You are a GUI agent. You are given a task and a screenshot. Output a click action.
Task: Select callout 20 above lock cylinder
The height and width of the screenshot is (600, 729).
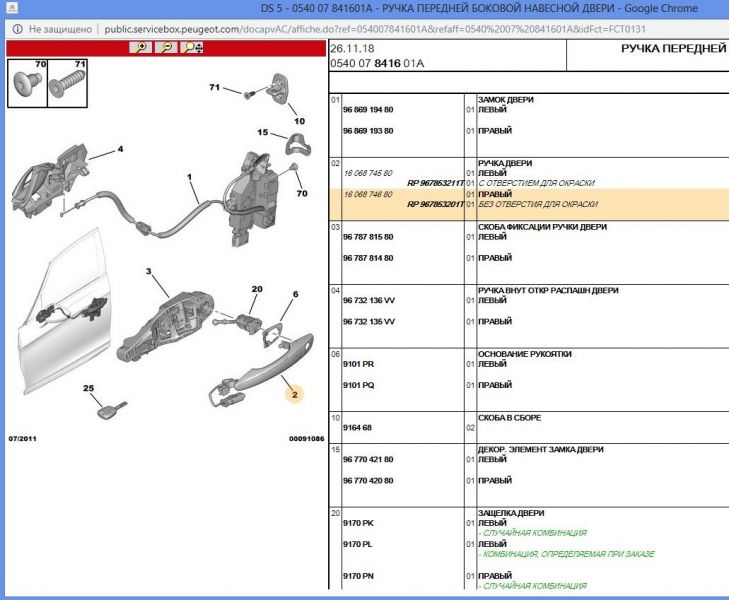256,289
